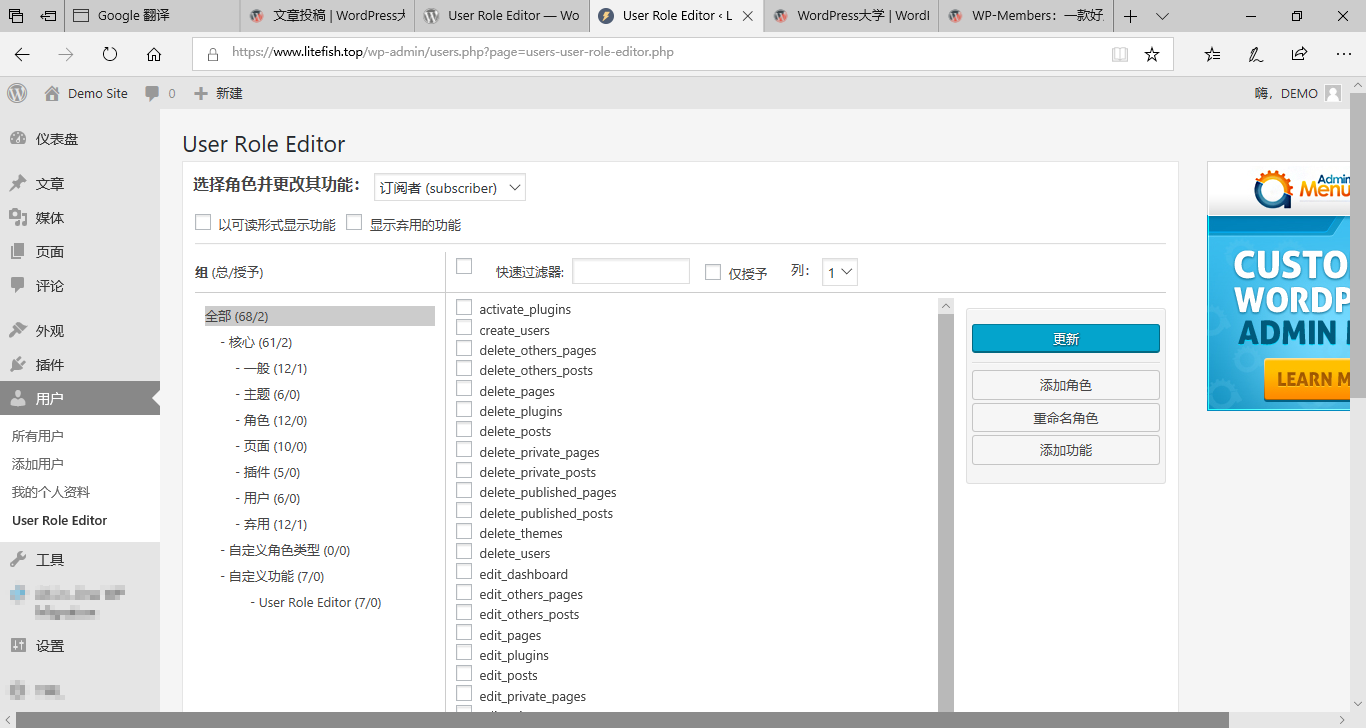Viewport: 1366px width, 728px height.
Task: Open browser Settings and more ellipsis
Action: pos(1343,54)
